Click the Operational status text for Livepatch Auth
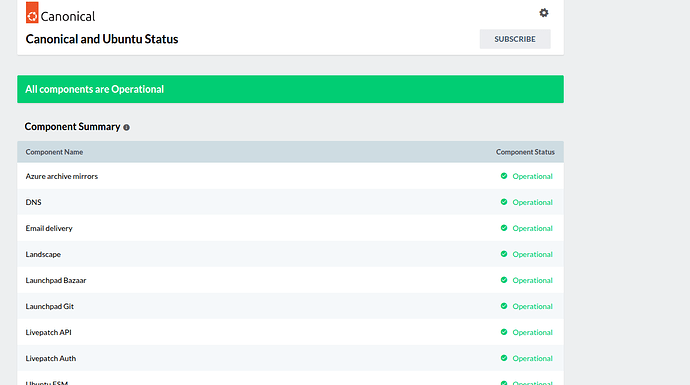 tap(532, 358)
